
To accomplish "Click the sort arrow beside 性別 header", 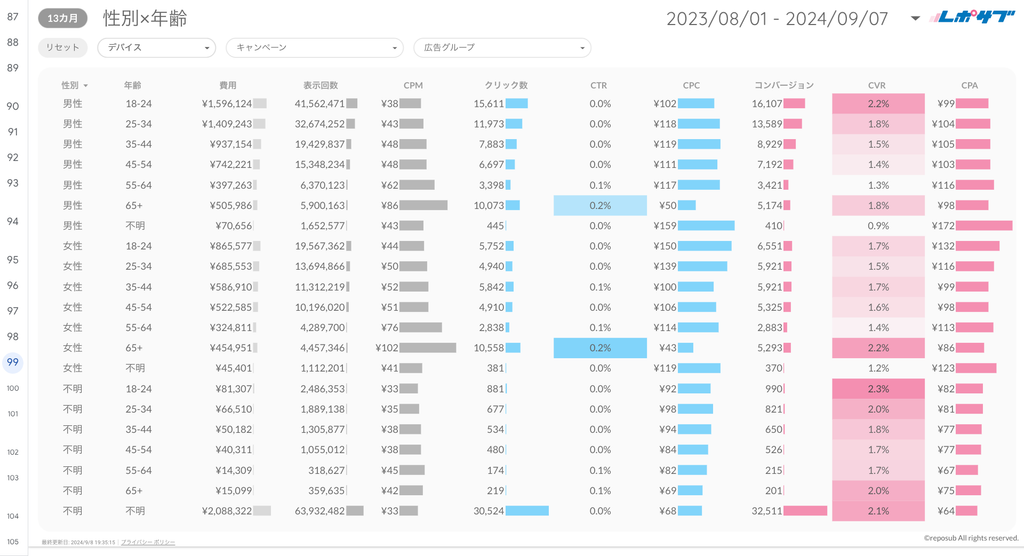I will click(86, 86).
